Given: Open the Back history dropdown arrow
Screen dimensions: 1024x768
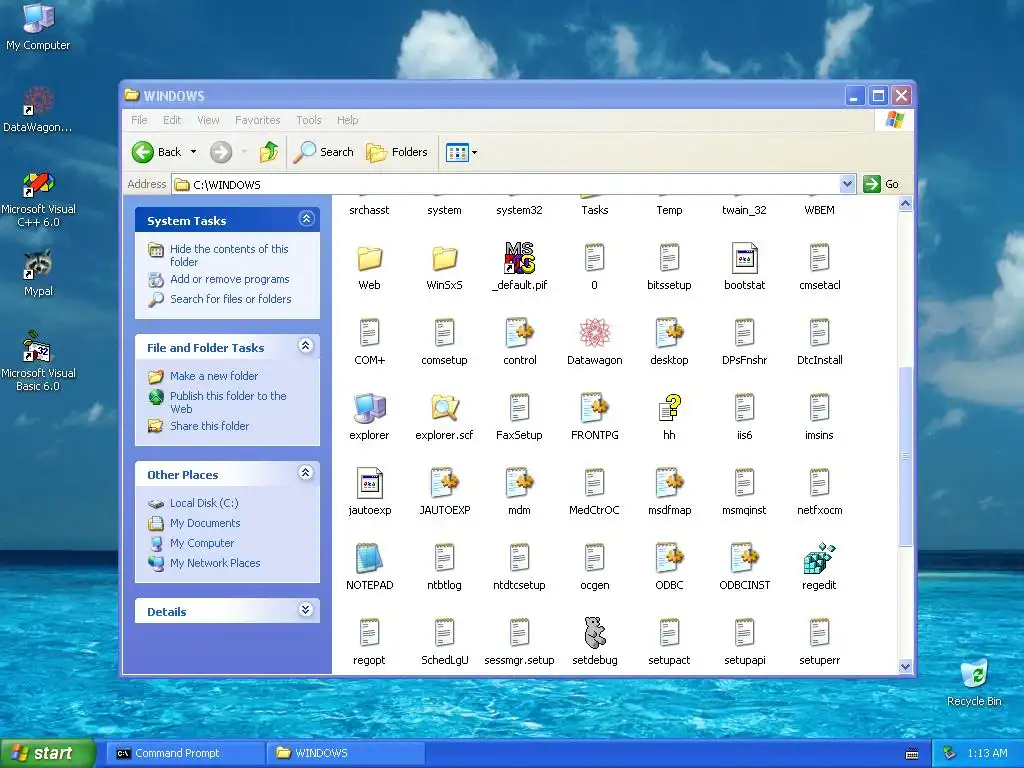Looking at the screenshot, I should point(193,152).
